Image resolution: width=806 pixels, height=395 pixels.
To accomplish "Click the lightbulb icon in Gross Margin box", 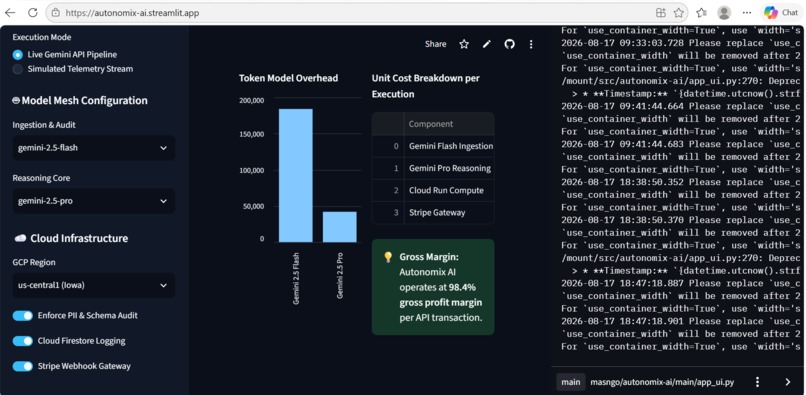I will tap(389, 257).
